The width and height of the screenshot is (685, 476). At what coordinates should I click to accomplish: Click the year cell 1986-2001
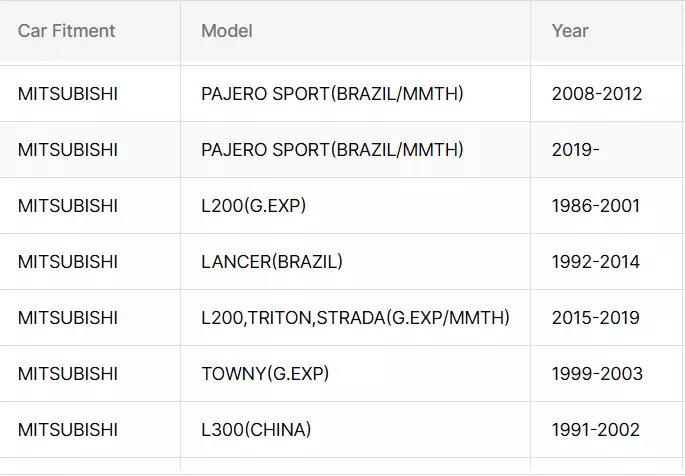[607, 206]
